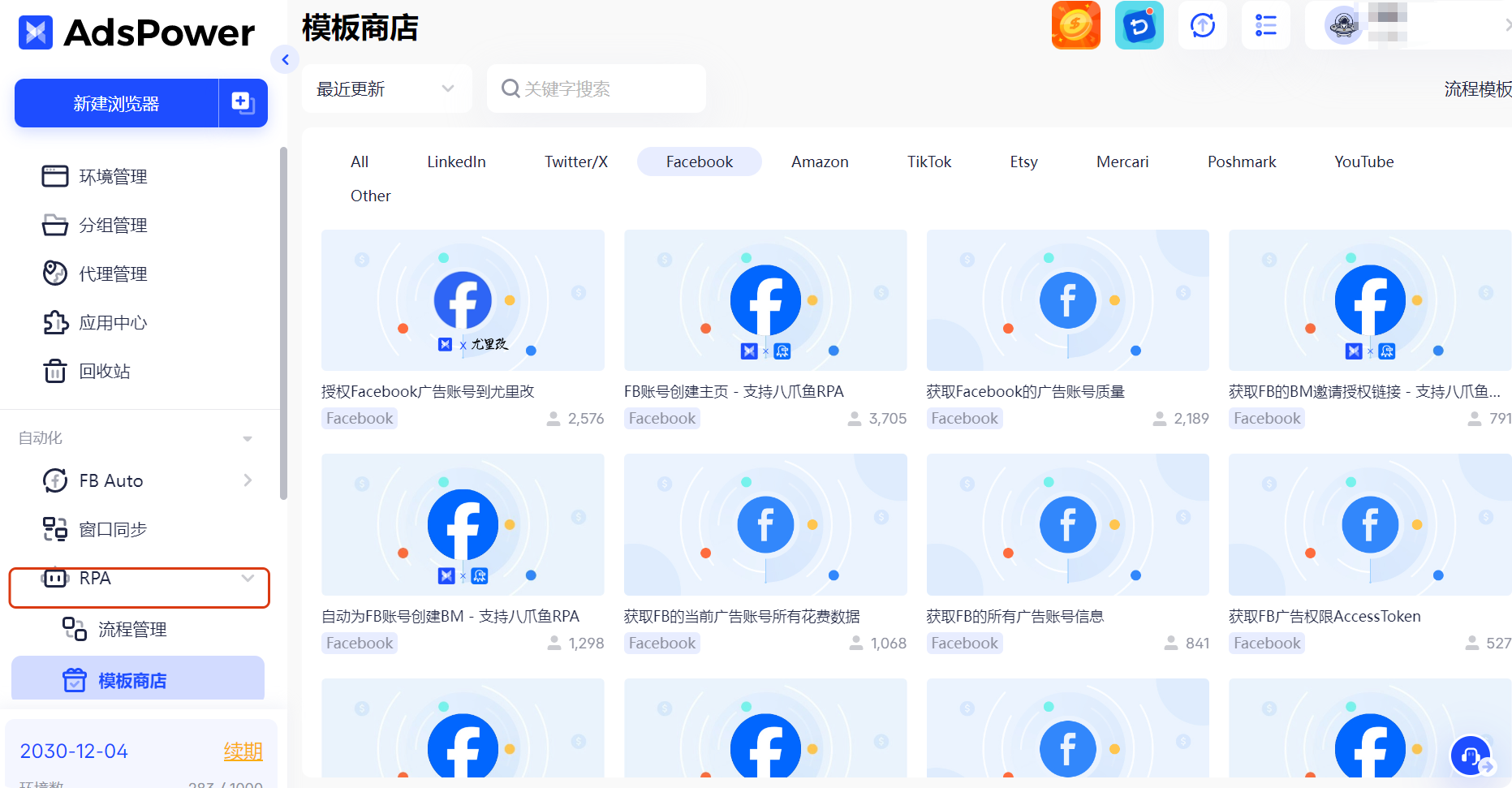Image resolution: width=1512 pixels, height=788 pixels.
Task: Open template 获取FB的所有广告账号信息 thumbnail
Action: [x=1068, y=524]
